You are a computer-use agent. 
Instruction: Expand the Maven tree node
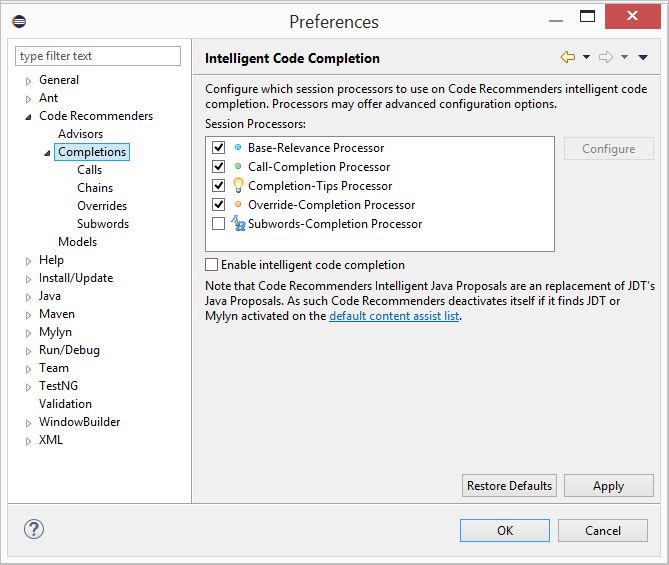pyautogui.click(x=28, y=315)
